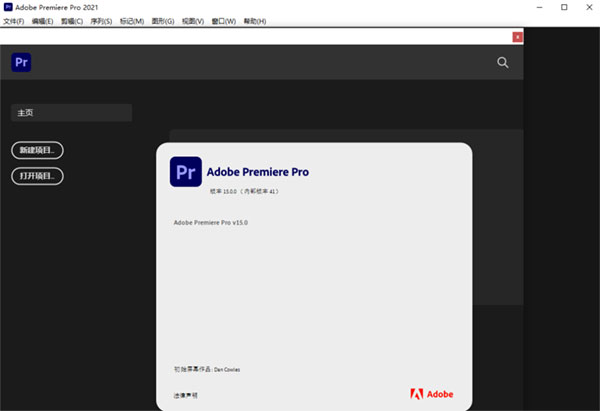This screenshot has width=600, height=411.
Task: Select the 主页 tab in sidebar
Action: point(72,113)
